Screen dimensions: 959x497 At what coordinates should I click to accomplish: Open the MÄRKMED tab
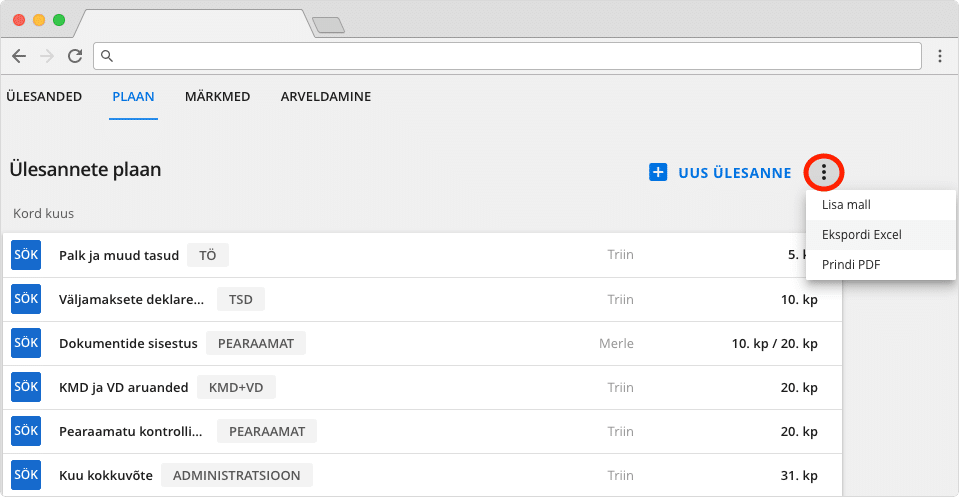point(218,97)
